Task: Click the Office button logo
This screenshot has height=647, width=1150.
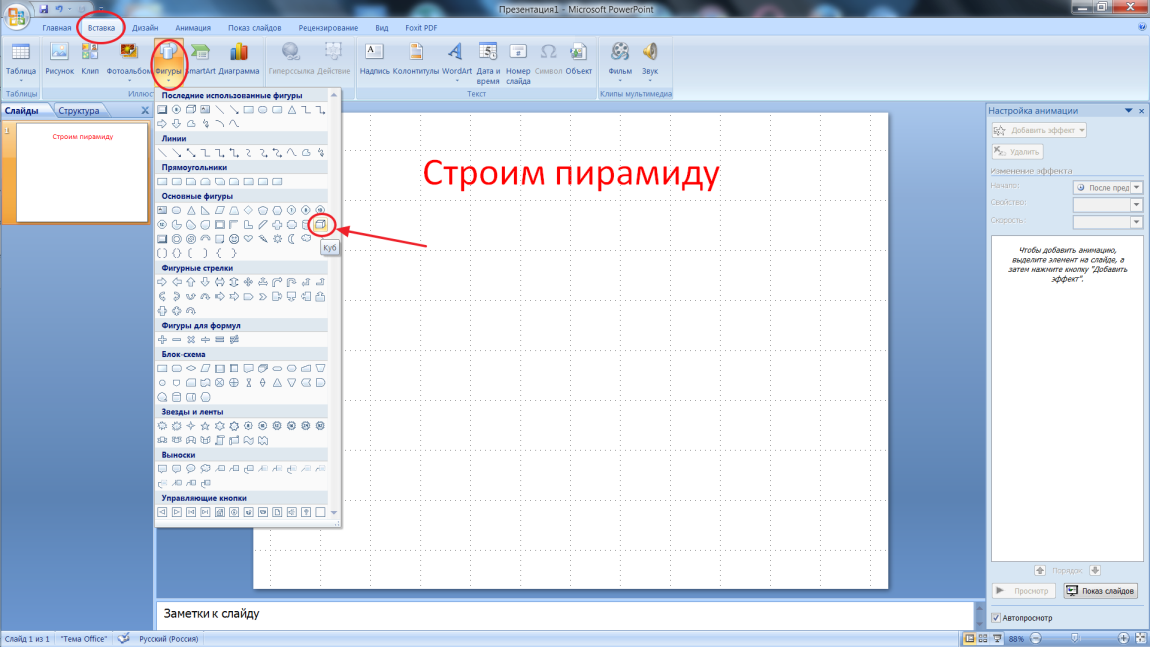Action: coord(16,15)
